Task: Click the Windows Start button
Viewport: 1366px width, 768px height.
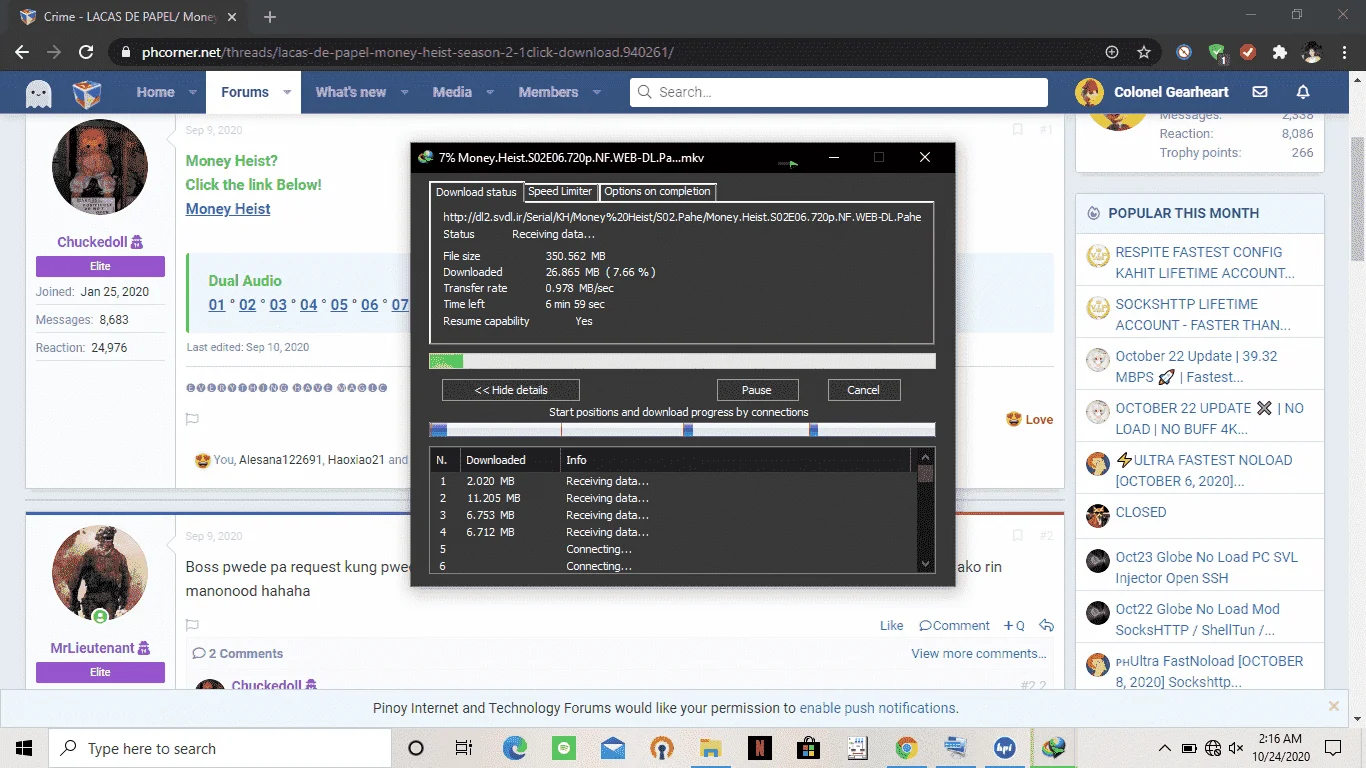Action: 24,748
